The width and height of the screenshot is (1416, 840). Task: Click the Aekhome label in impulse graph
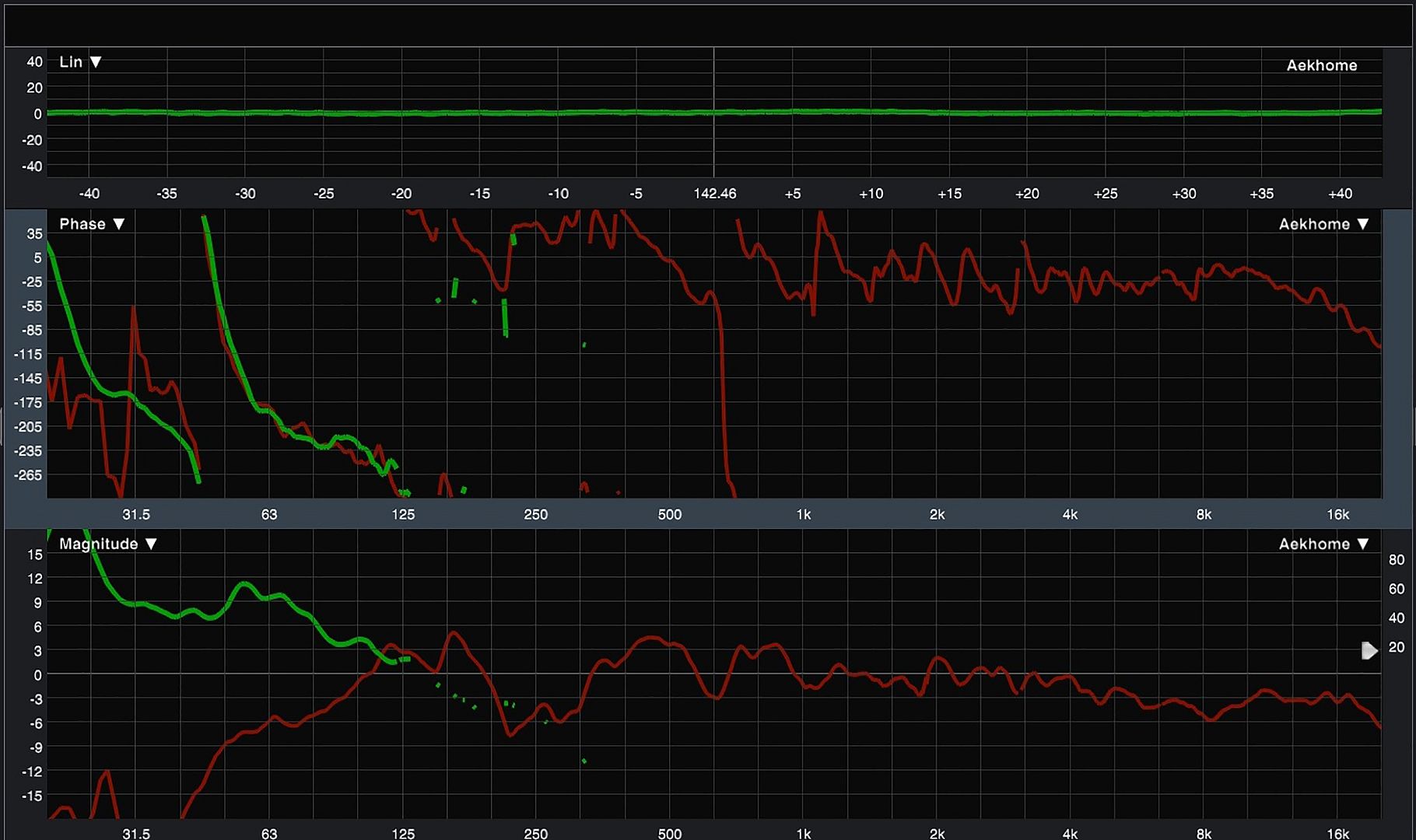(1321, 65)
